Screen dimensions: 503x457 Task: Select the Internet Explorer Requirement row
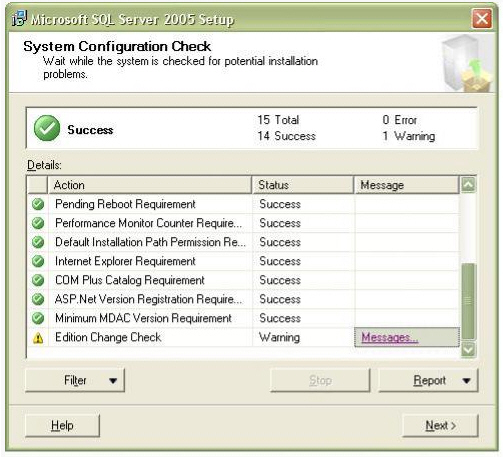[243, 261]
